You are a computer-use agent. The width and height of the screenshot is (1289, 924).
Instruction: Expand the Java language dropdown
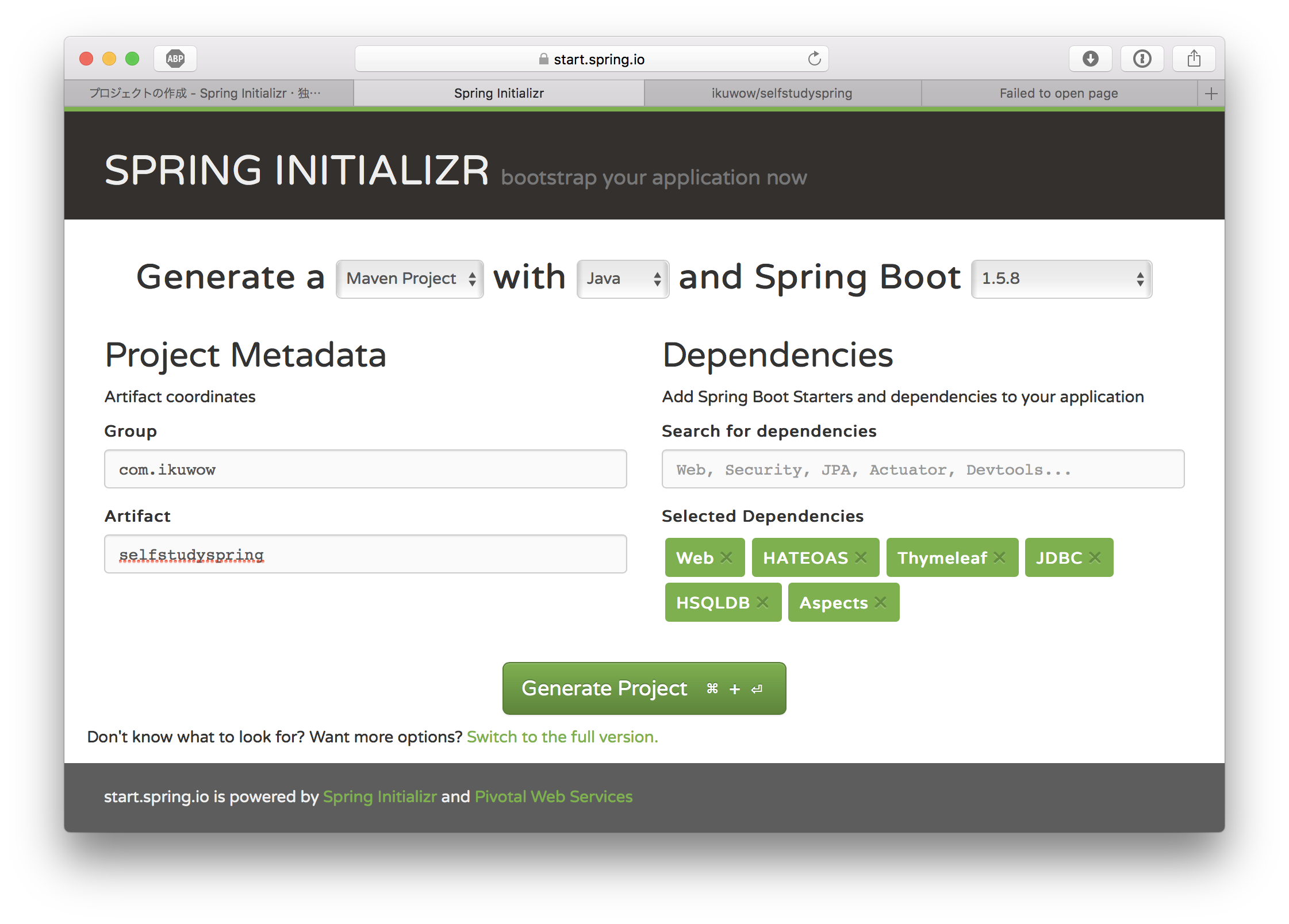pos(623,279)
